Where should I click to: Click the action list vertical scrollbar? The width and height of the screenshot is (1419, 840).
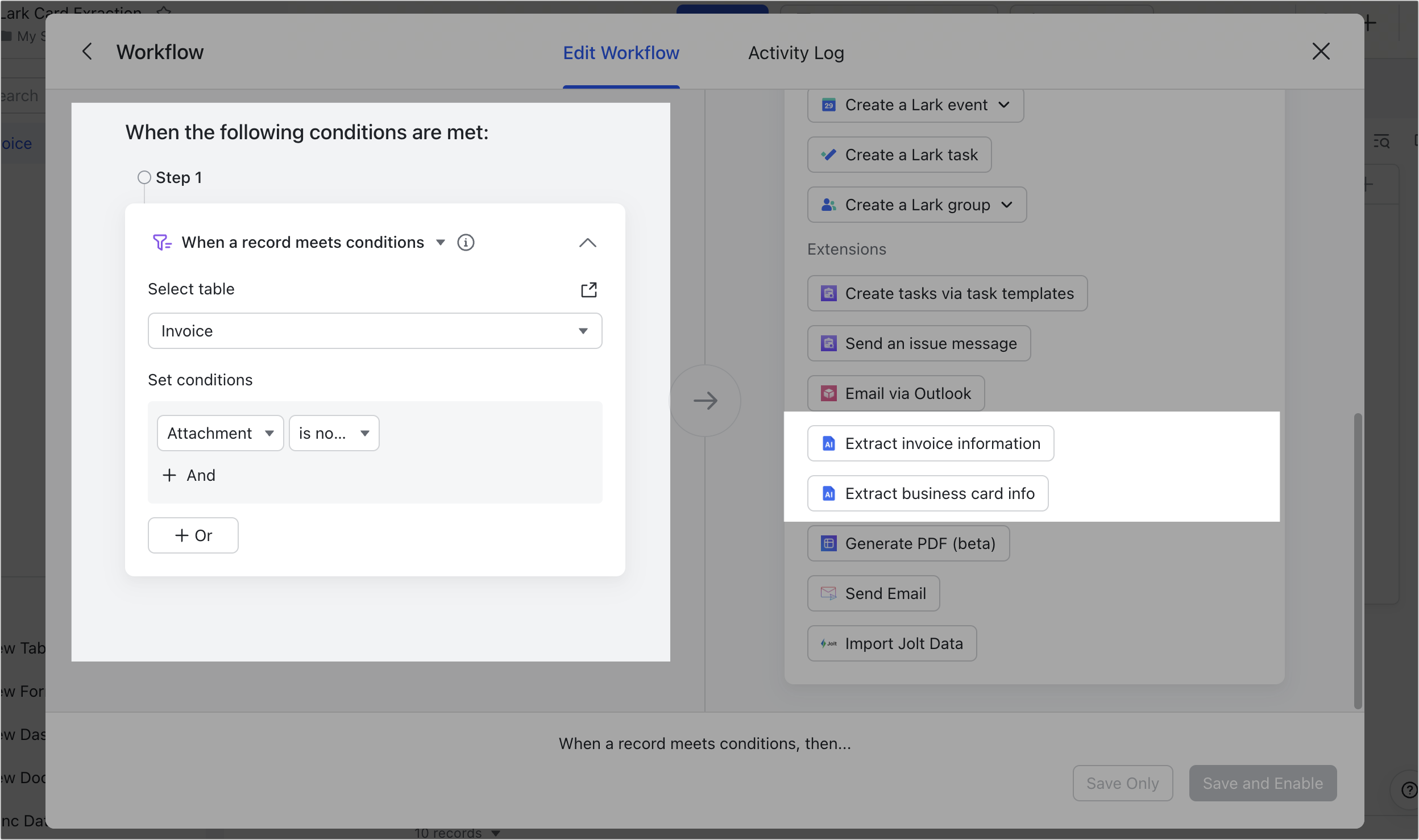pyautogui.click(x=1358, y=560)
